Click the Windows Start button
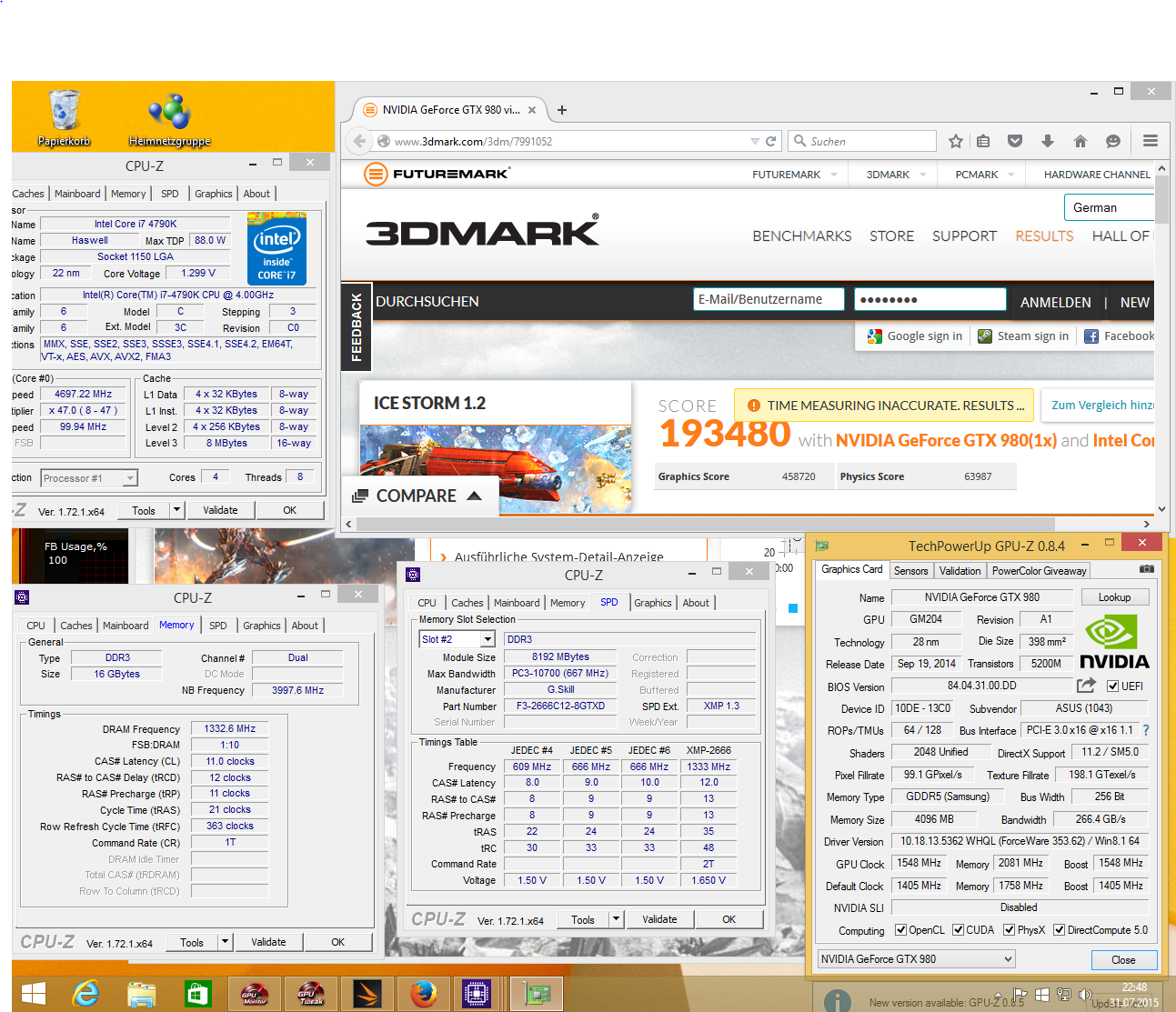The image size is (1176, 1012). point(33,995)
